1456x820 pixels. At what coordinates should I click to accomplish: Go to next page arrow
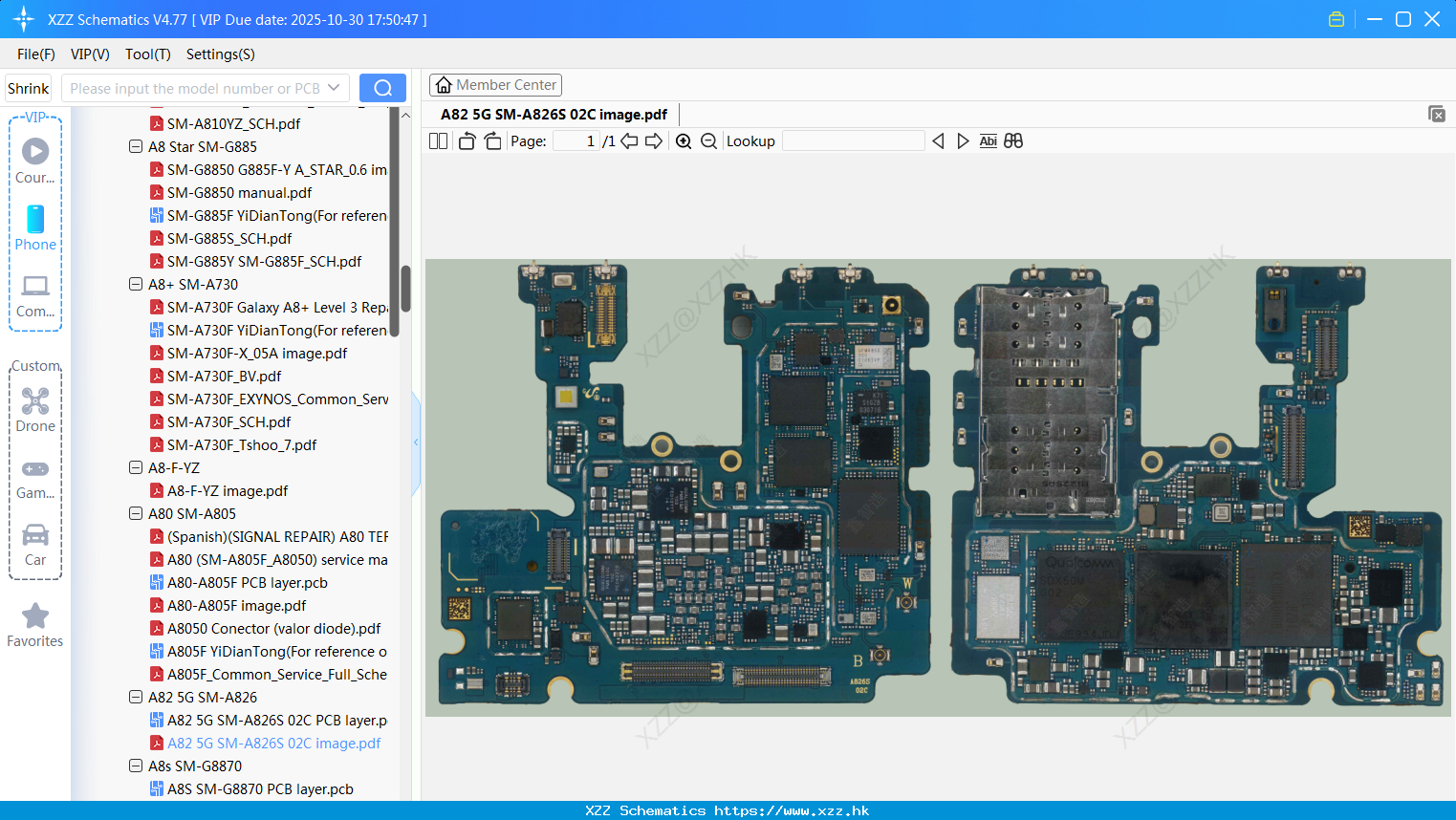point(654,140)
